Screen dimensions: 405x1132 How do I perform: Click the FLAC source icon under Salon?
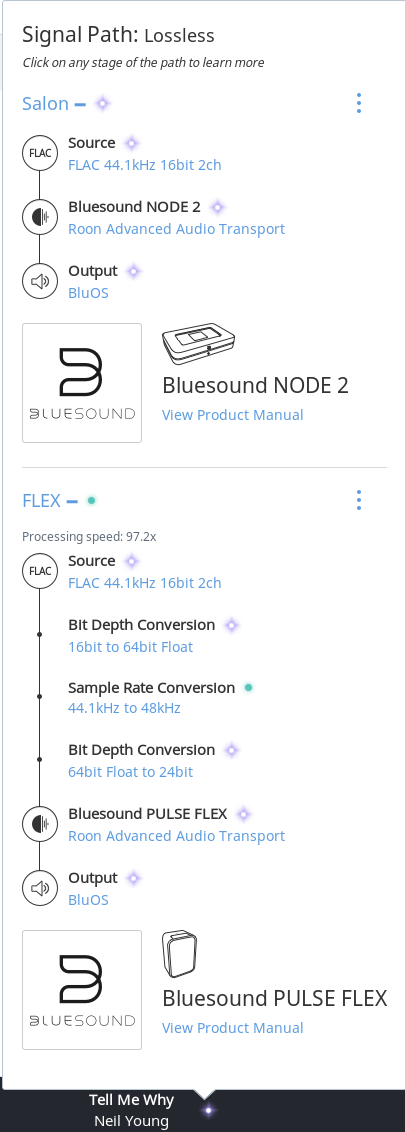[x=40, y=153]
